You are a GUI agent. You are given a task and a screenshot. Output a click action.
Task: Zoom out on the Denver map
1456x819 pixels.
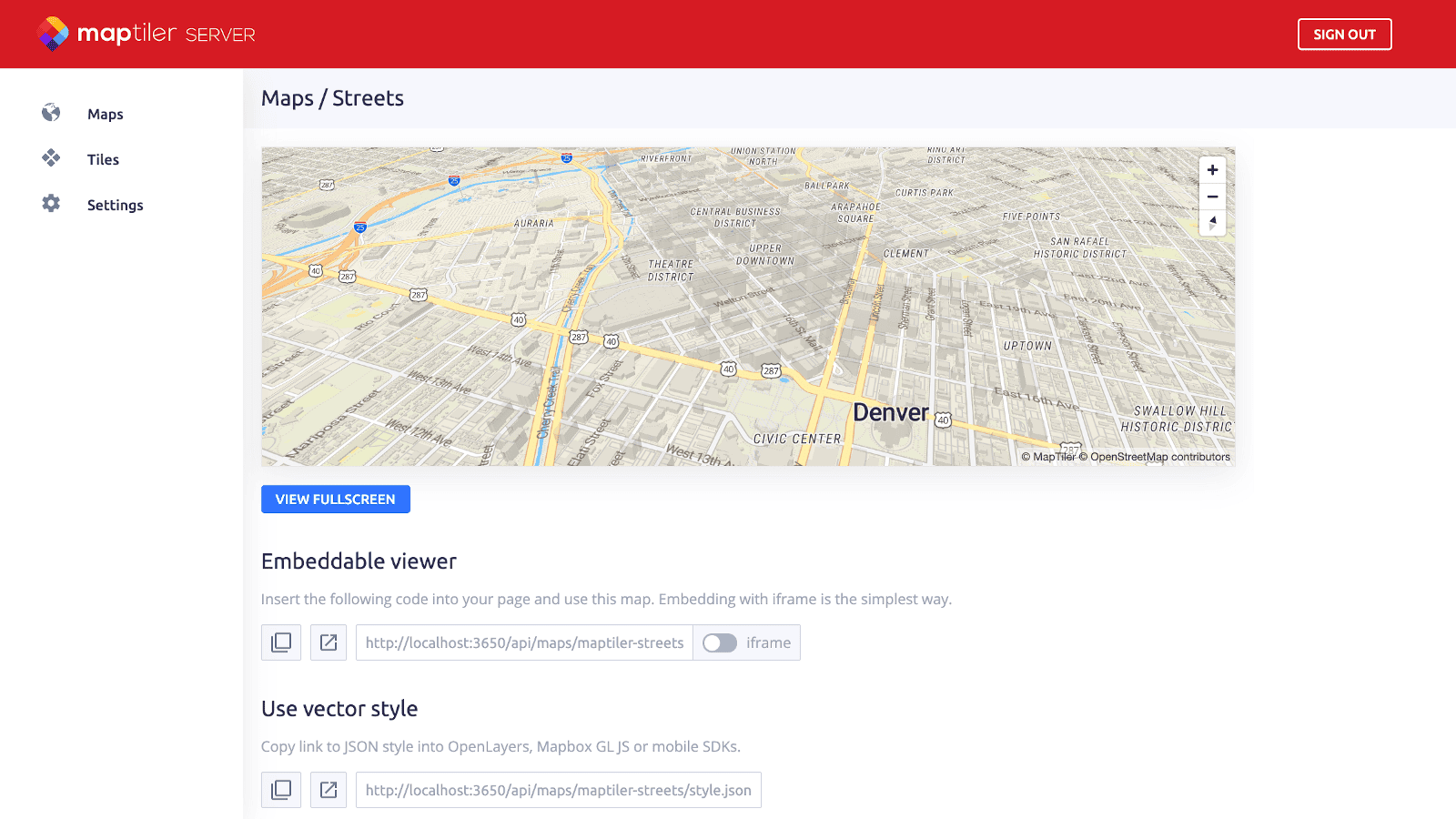pos(1212,196)
